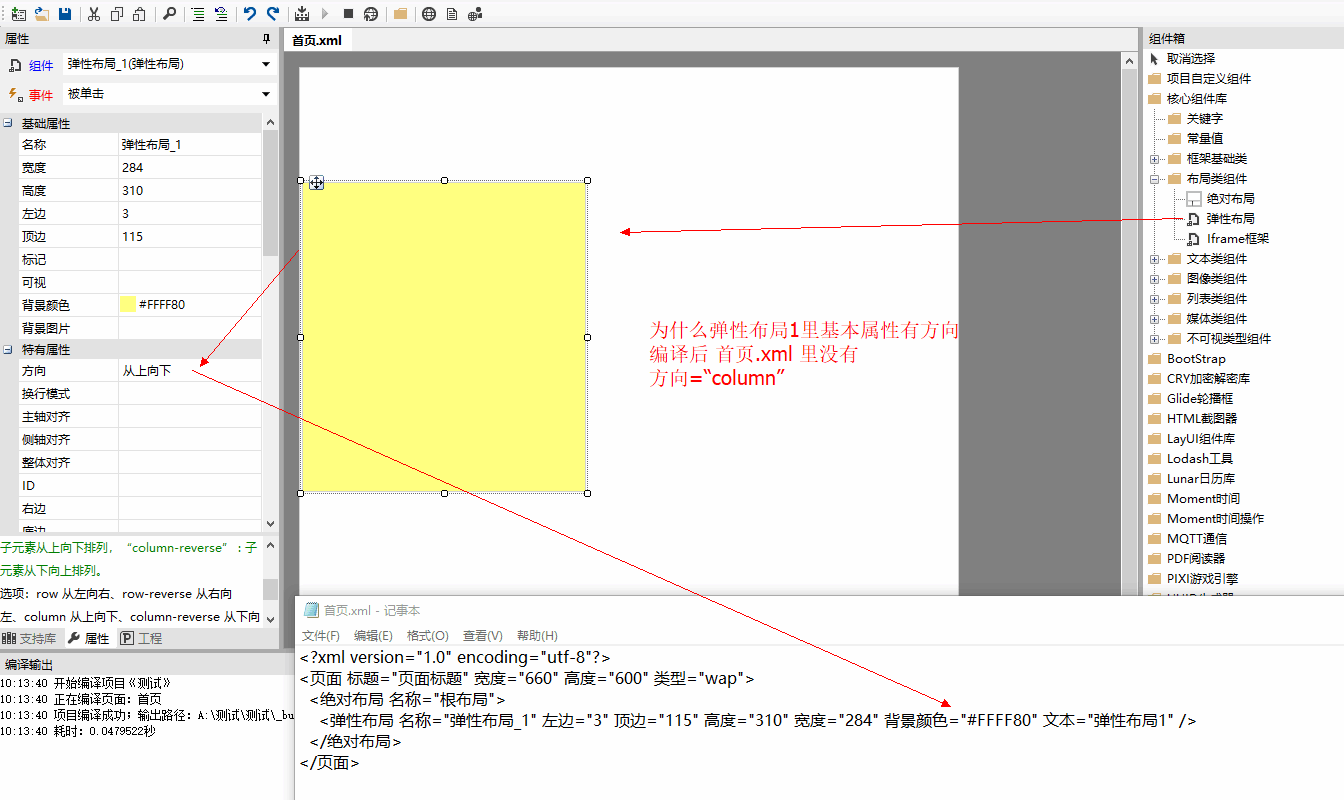1344x800 pixels.
Task: Collapse the 基础属性 property group
Action: [8, 123]
